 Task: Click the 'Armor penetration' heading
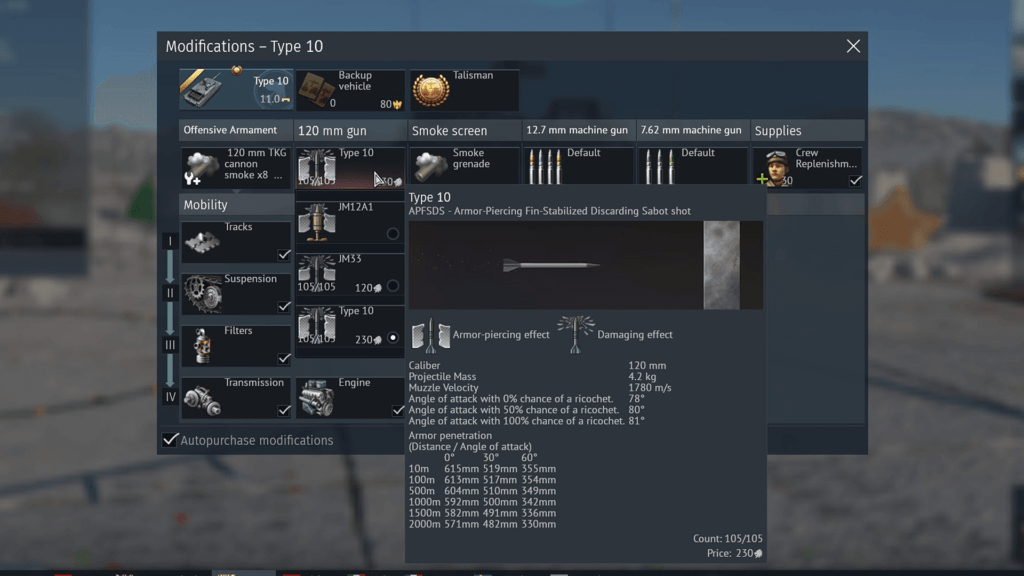coord(450,435)
